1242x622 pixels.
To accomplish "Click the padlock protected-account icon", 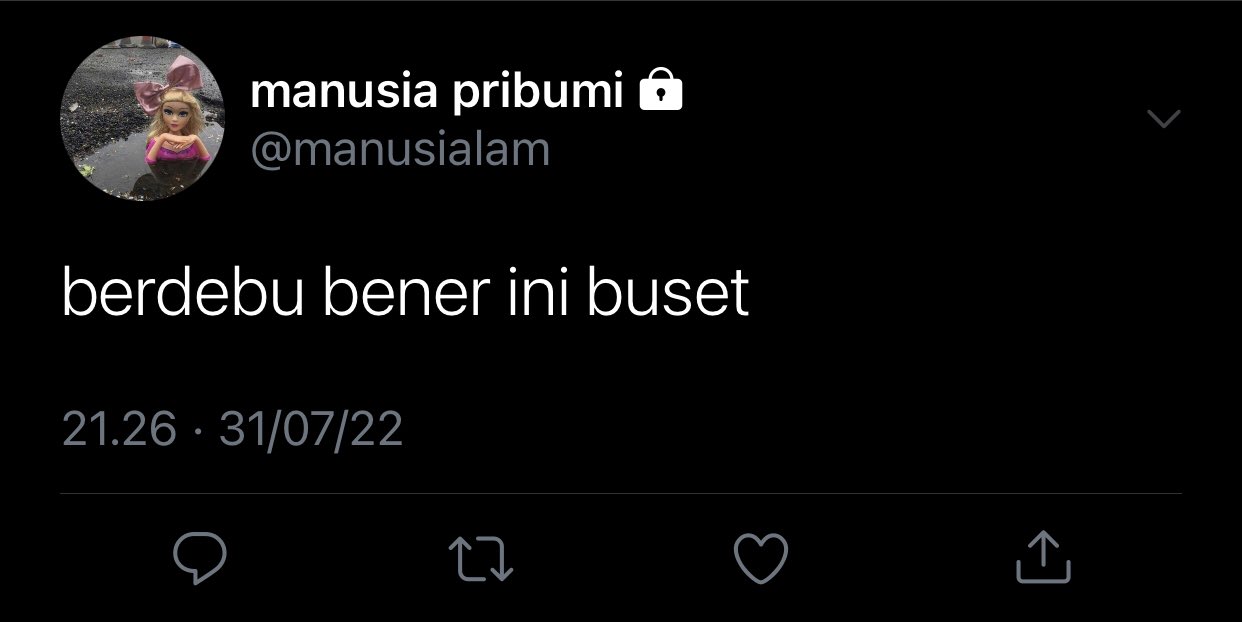I will coord(660,90).
